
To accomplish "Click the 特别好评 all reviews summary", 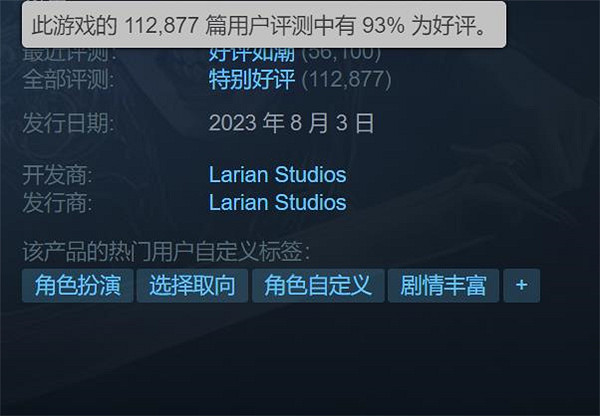I will click(252, 79).
